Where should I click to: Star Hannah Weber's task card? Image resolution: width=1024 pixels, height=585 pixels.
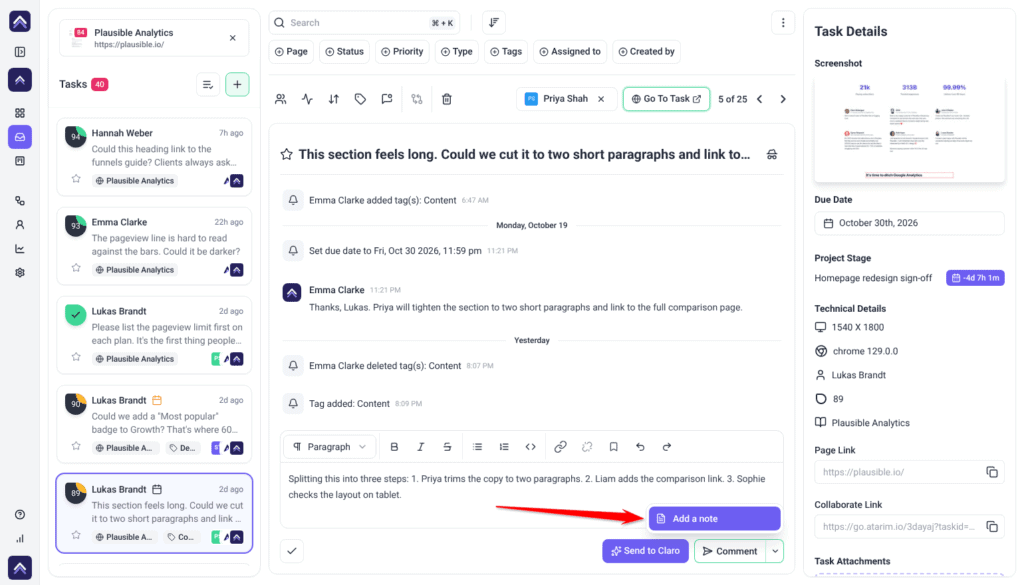tap(76, 179)
